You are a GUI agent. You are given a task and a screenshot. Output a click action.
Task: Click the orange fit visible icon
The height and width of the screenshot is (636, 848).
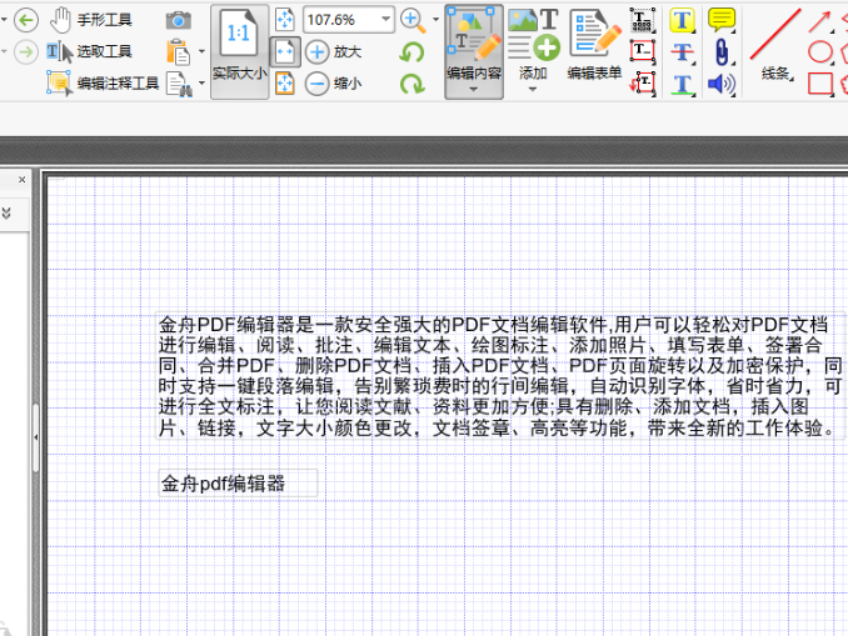(285, 84)
